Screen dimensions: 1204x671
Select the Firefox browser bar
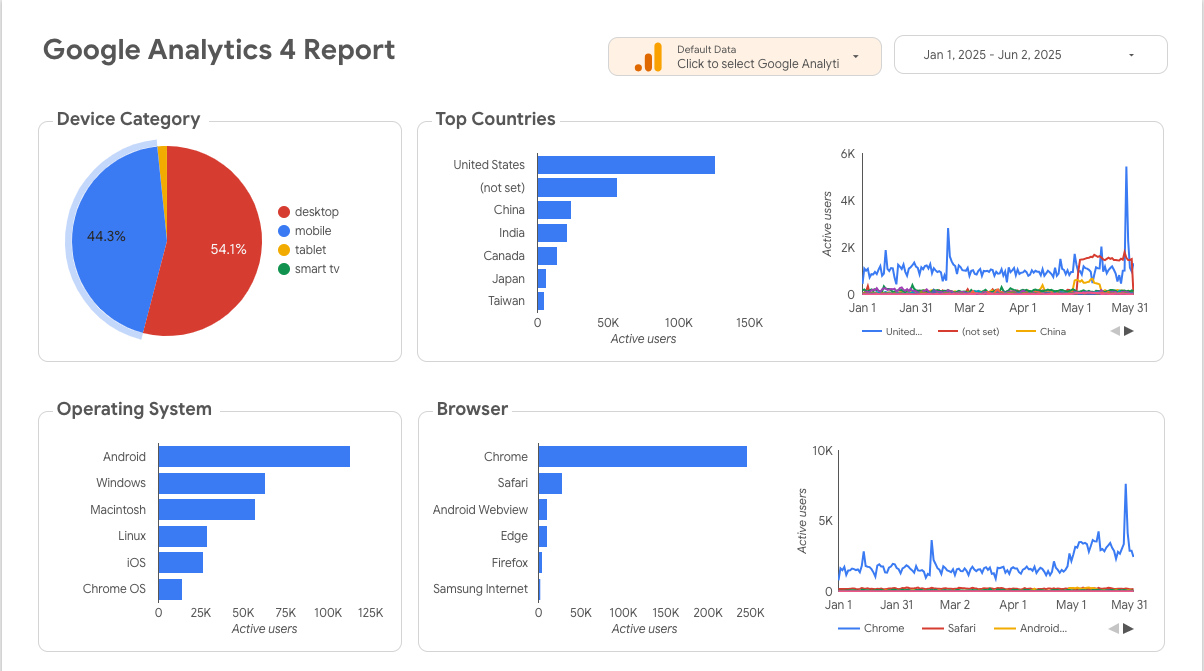540,563
